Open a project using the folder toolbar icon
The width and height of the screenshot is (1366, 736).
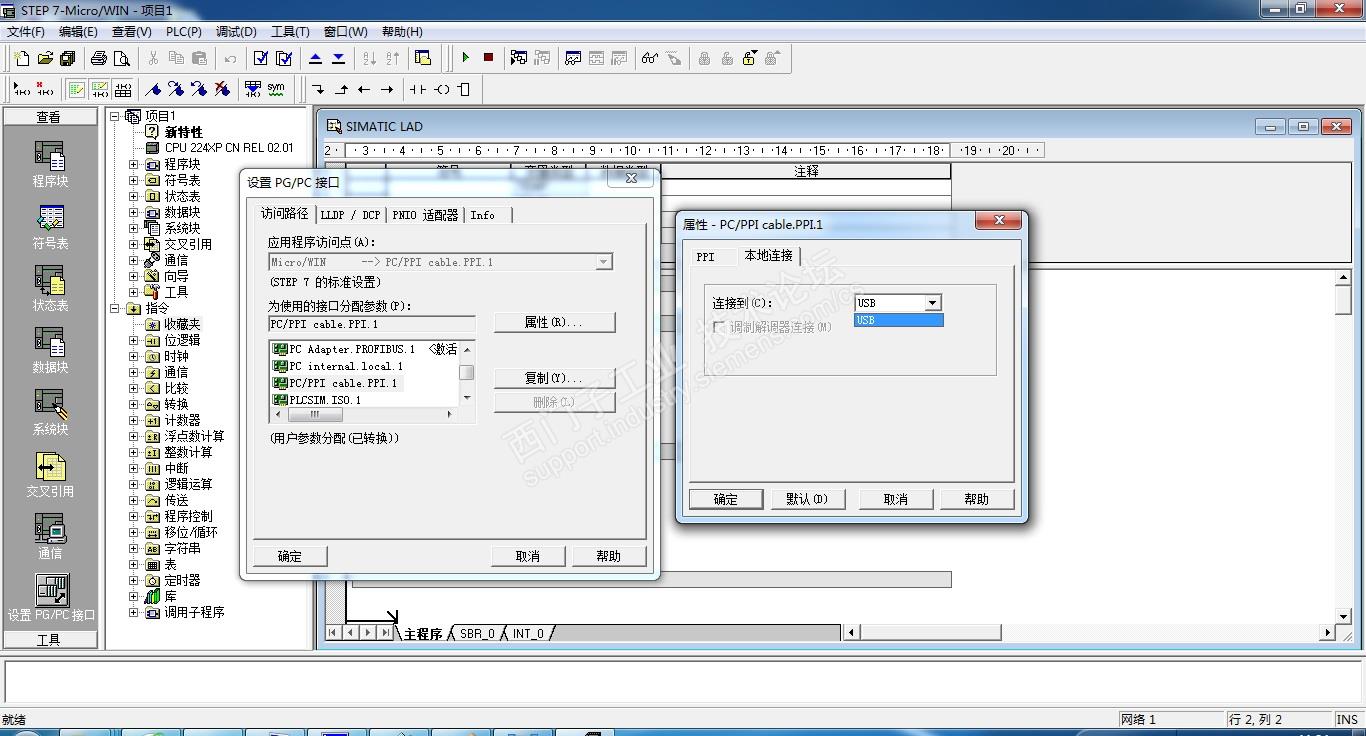45,58
